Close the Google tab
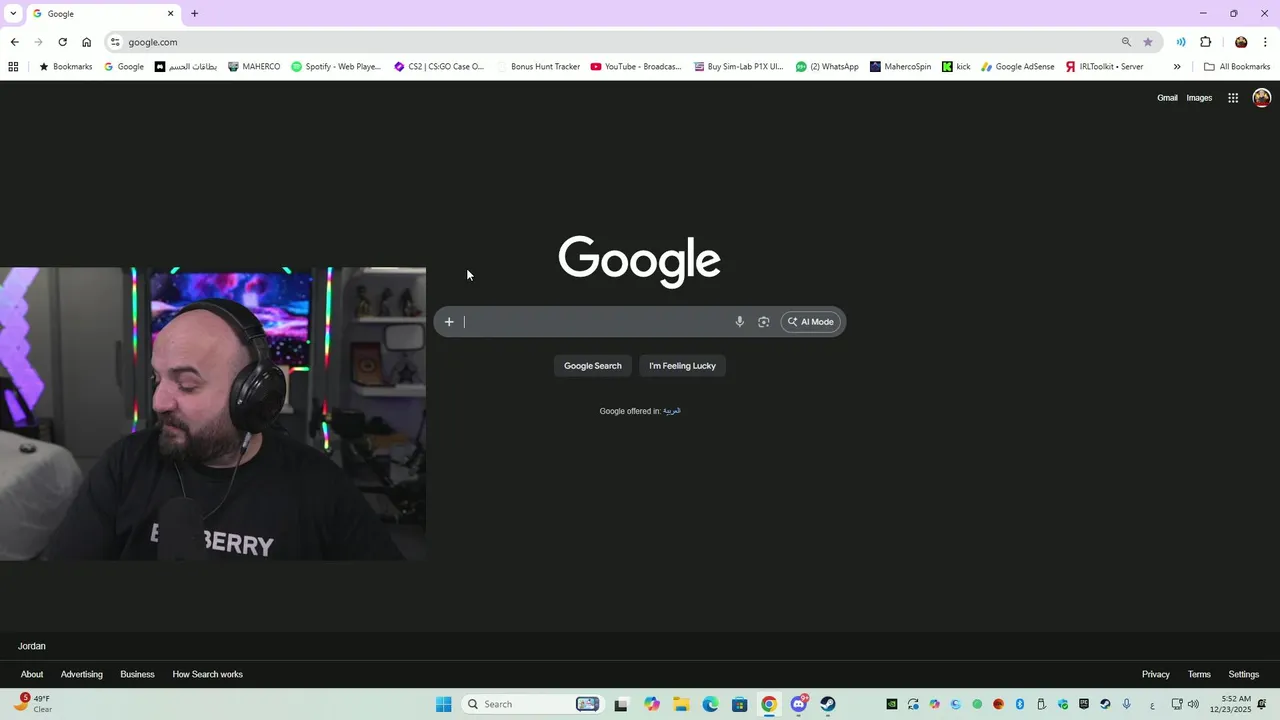This screenshot has height=720, width=1280. 170,14
